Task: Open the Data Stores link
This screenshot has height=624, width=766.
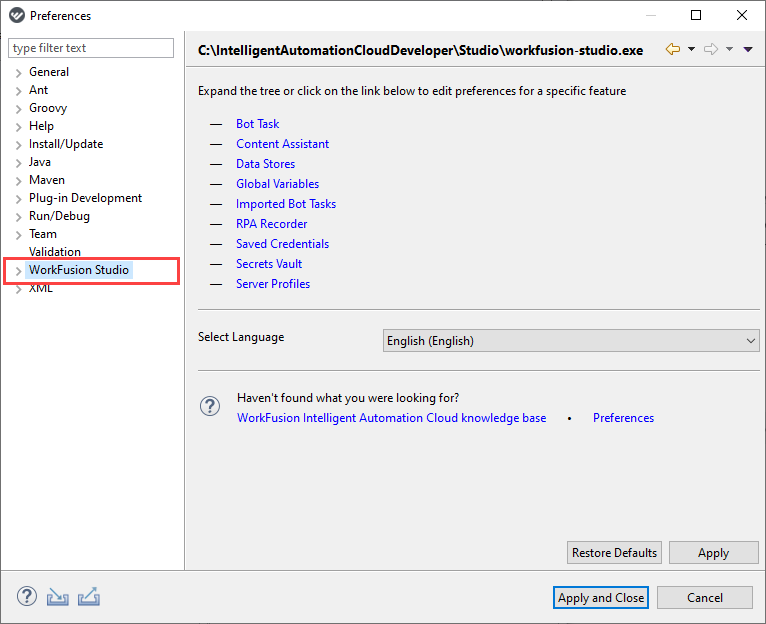Action: [x=266, y=164]
